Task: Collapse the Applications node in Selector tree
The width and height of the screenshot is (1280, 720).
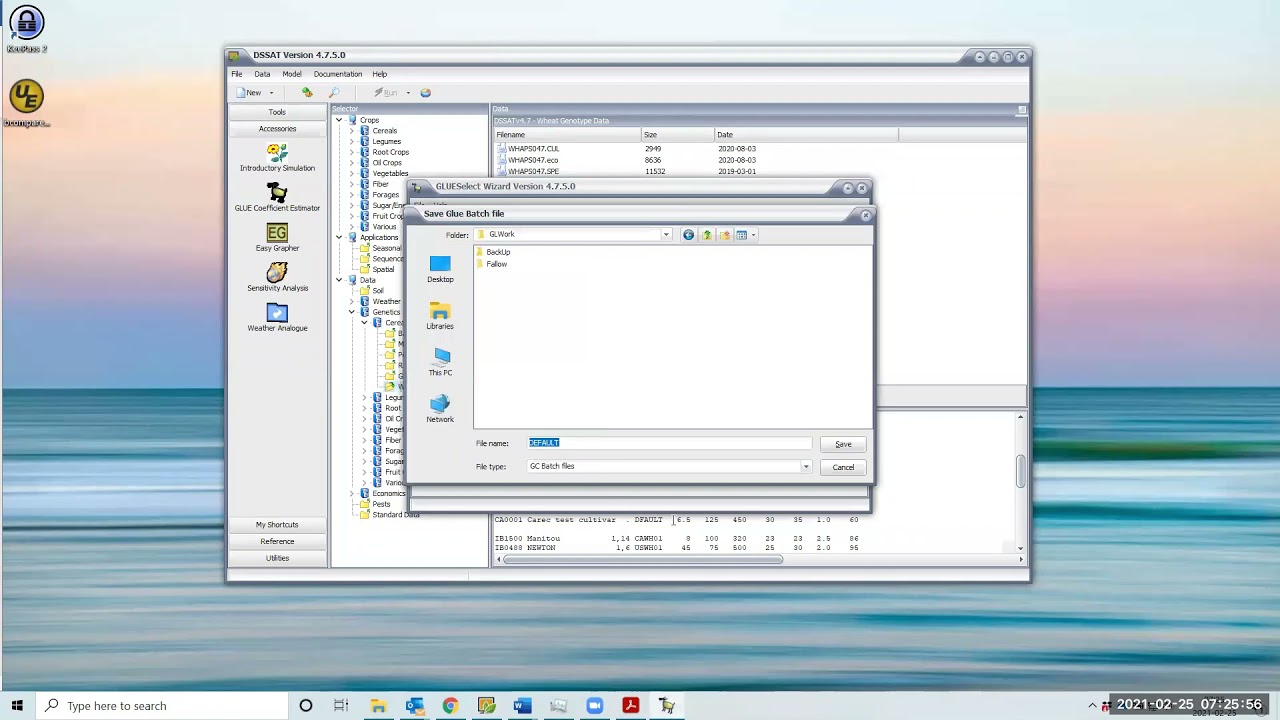Action: [339, 238]
